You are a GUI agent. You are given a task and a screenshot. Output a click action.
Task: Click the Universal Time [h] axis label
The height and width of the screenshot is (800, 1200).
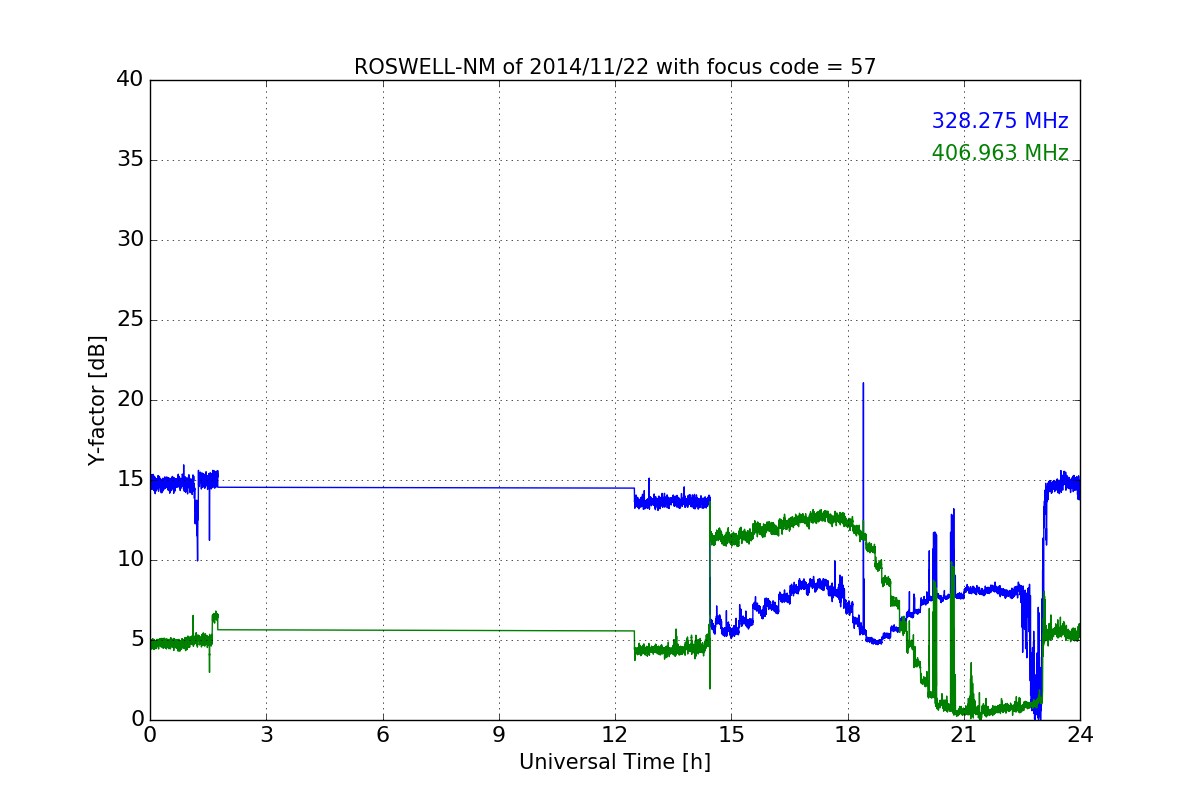point(615,762)
